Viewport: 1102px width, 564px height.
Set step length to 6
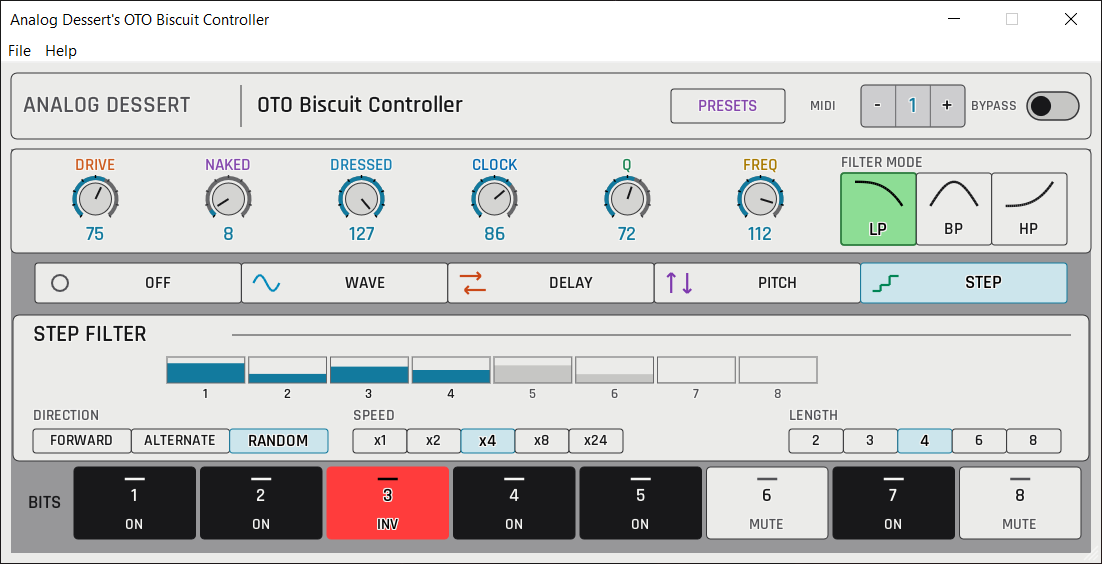(979, 441)
